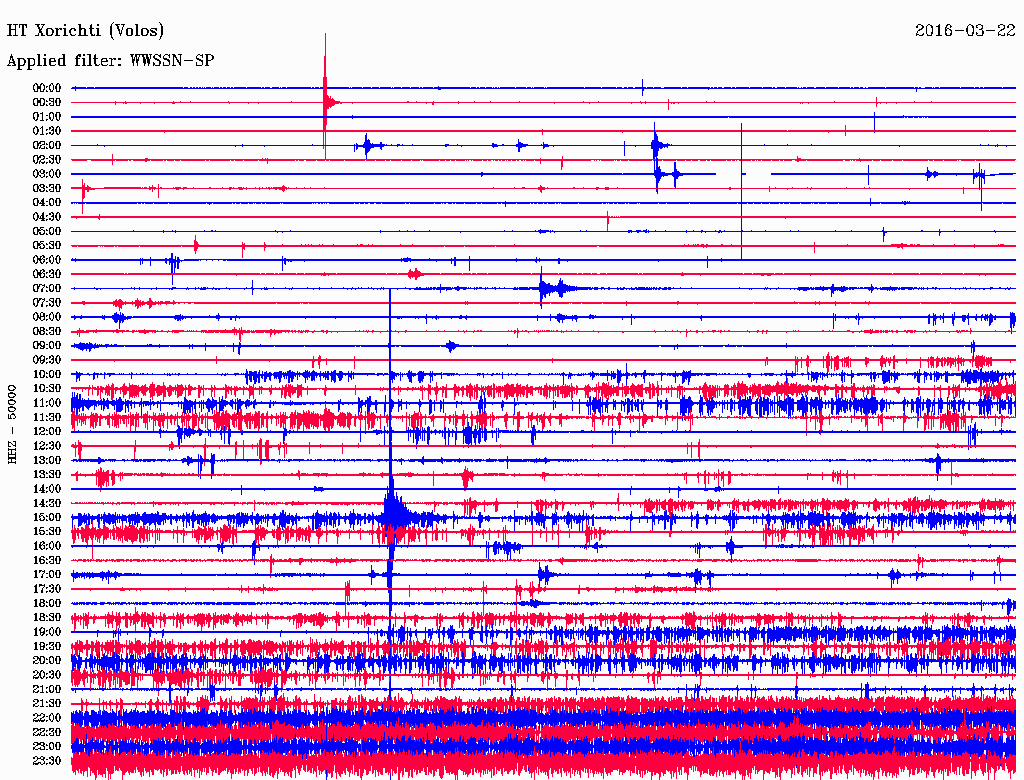Select the 18:30 time label
The height and width of the screenshot is (780, 1024).
point(47,617)
